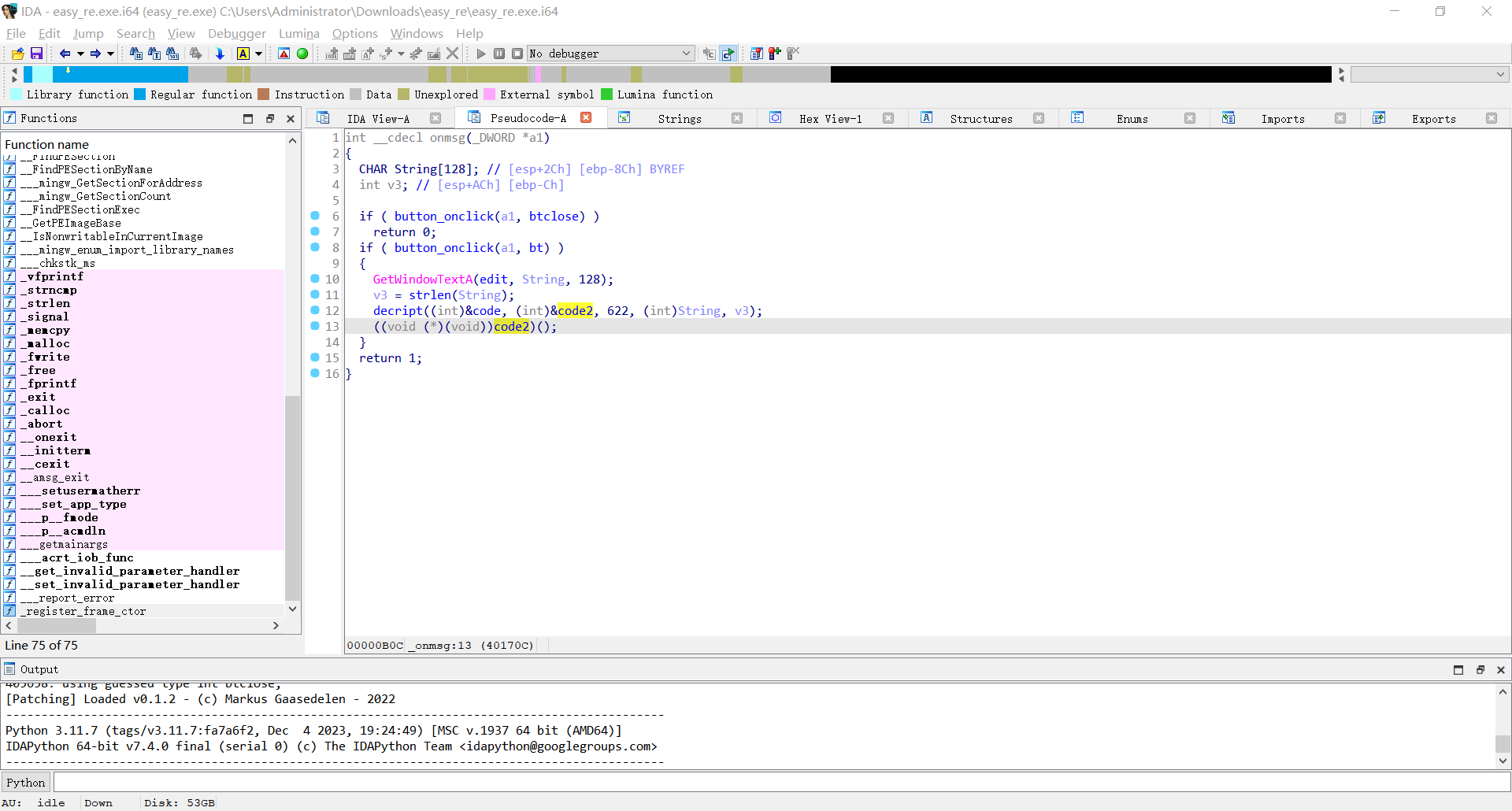Click the red-green plus toolbar icon
This screenshot has width=1512, height=811.
click(775, 54)
